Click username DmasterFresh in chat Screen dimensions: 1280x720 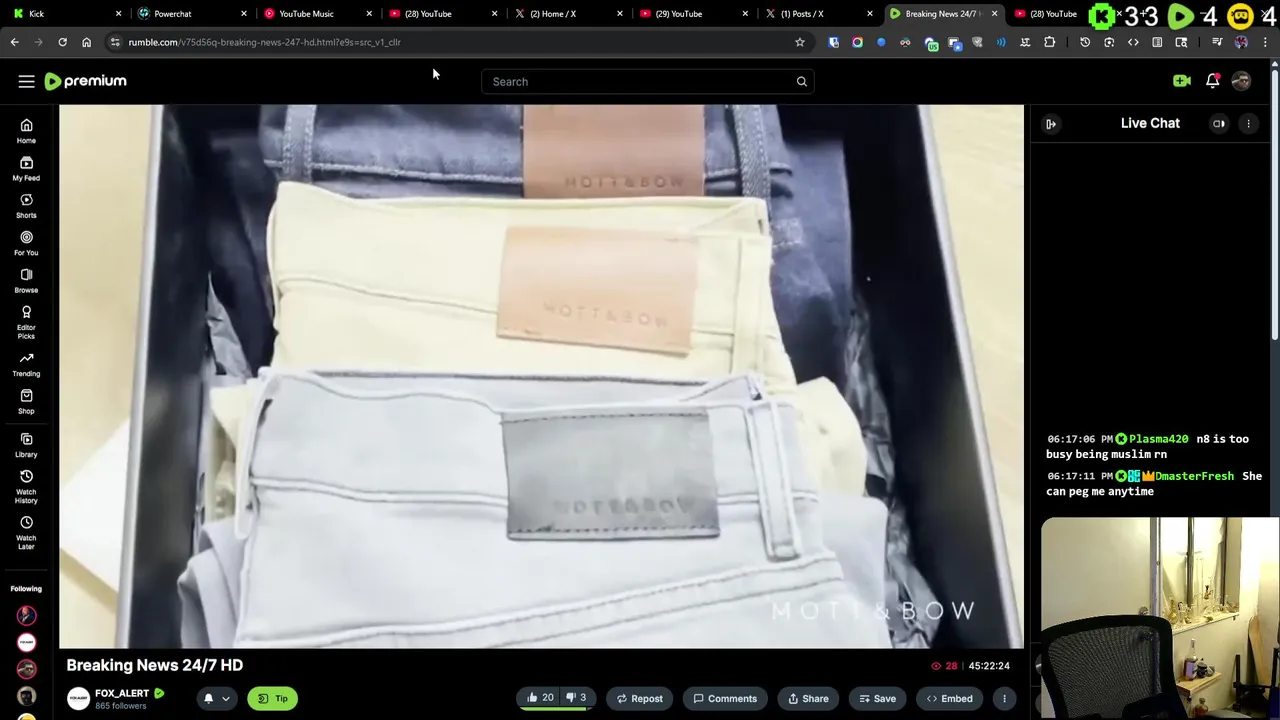pos(1194,476)
